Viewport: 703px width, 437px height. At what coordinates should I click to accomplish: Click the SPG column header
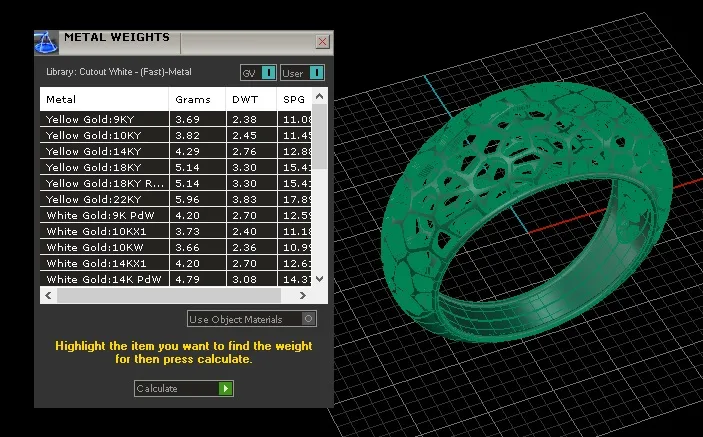[294, 100]
